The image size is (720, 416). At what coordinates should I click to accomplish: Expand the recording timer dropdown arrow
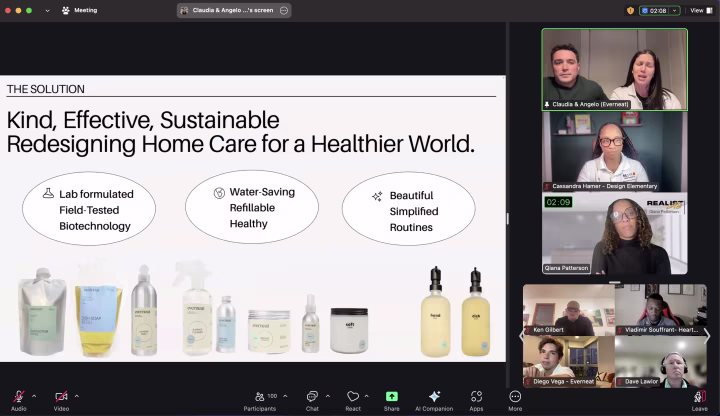674,11
